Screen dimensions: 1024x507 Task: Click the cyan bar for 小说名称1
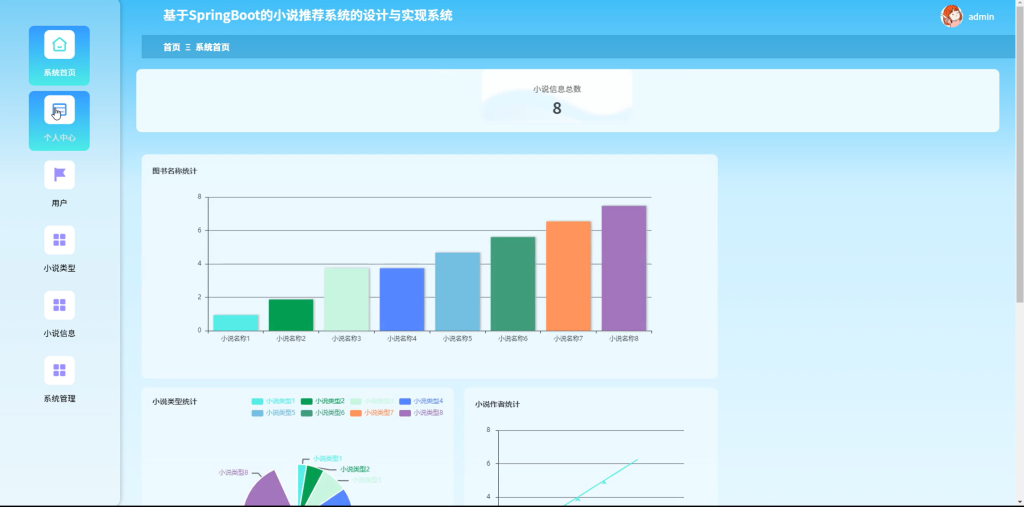[x=236, y=323]
